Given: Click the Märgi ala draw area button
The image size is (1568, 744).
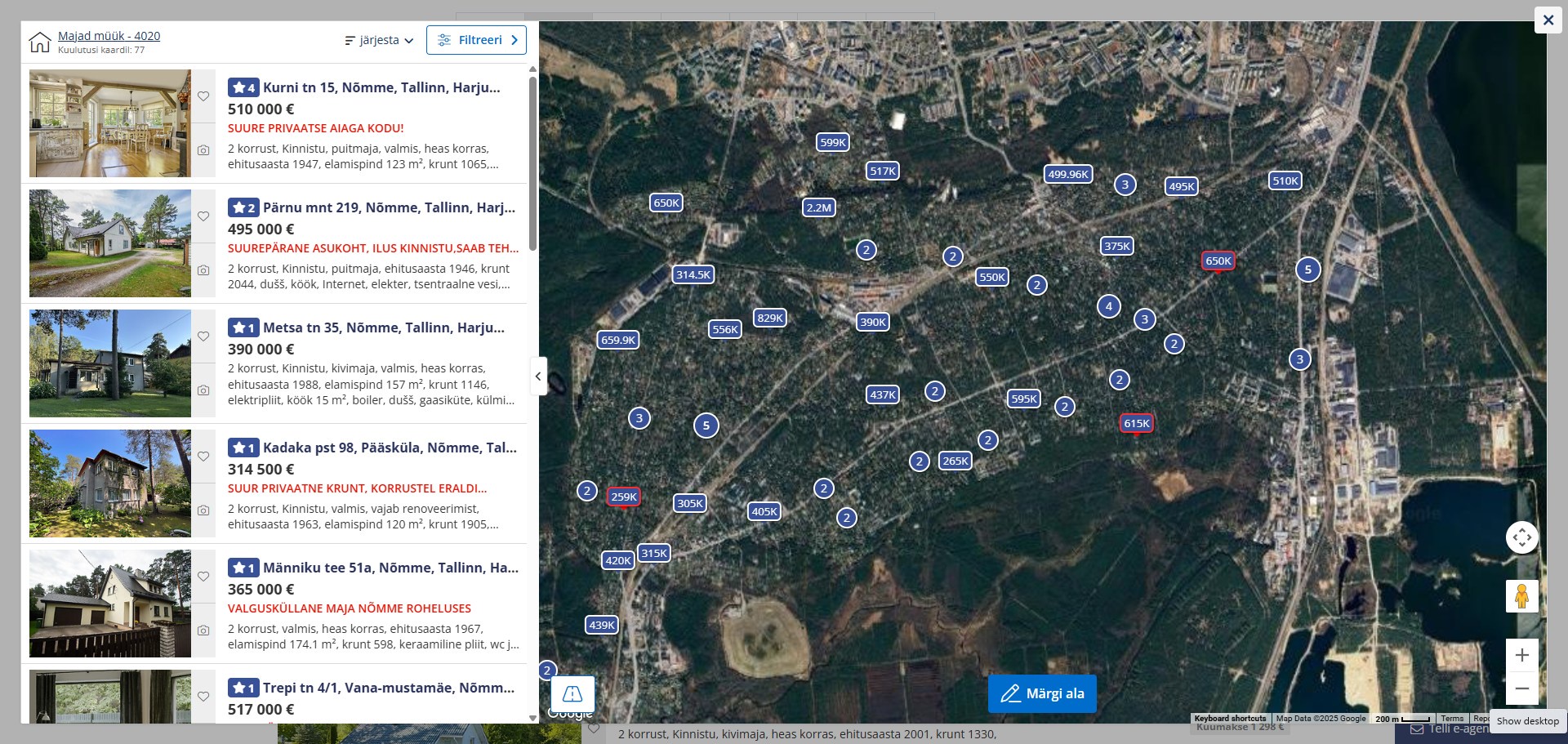Looking at the screenshot, I should click(1042, 693).
